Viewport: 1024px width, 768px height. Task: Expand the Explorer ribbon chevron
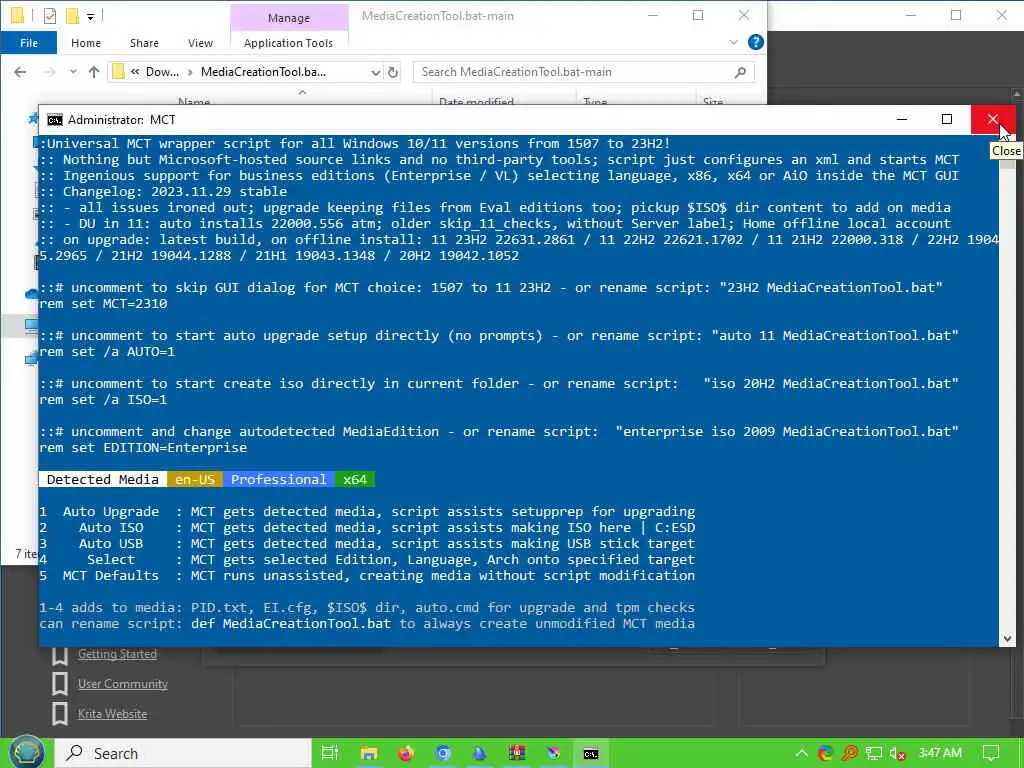tap(733, 42)
